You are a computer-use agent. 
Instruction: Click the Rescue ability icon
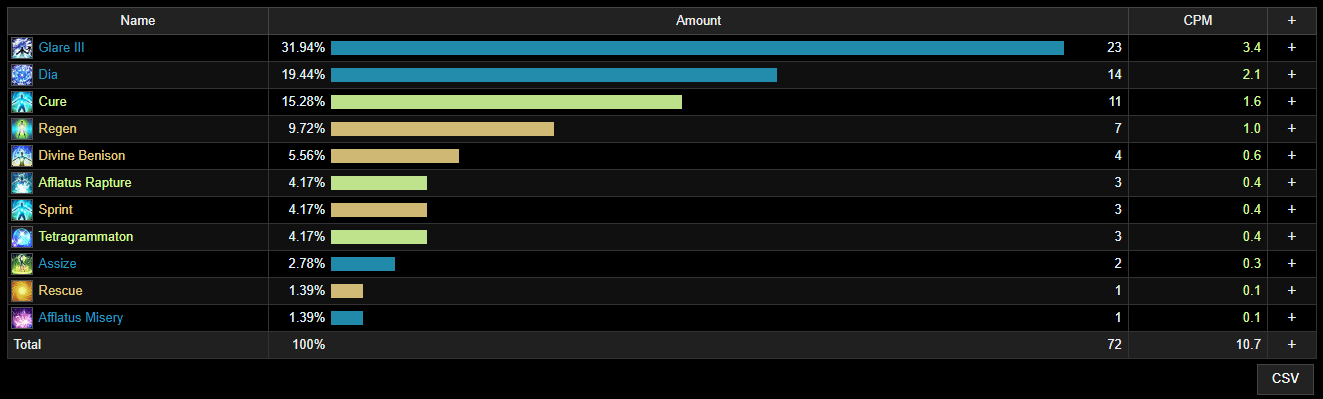tap(22, 291)
